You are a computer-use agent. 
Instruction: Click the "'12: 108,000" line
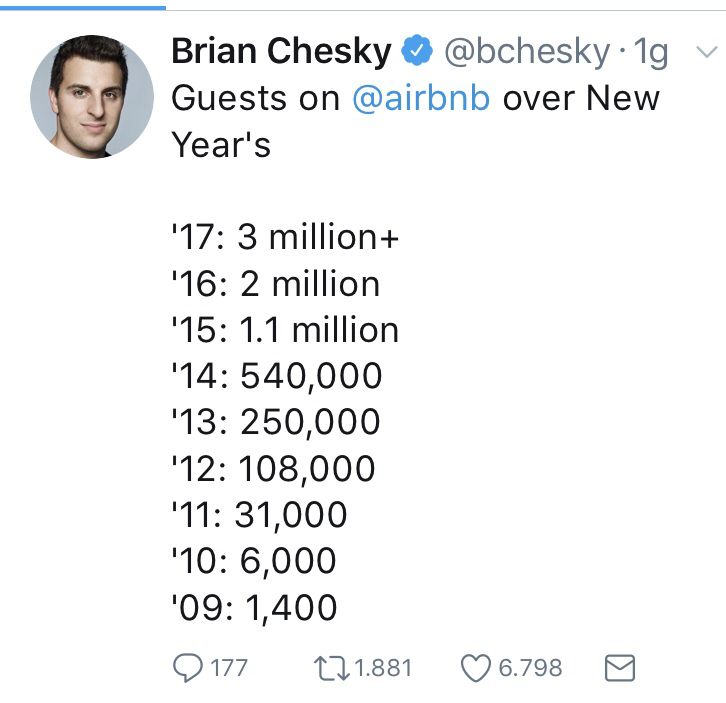click(273, 468)
